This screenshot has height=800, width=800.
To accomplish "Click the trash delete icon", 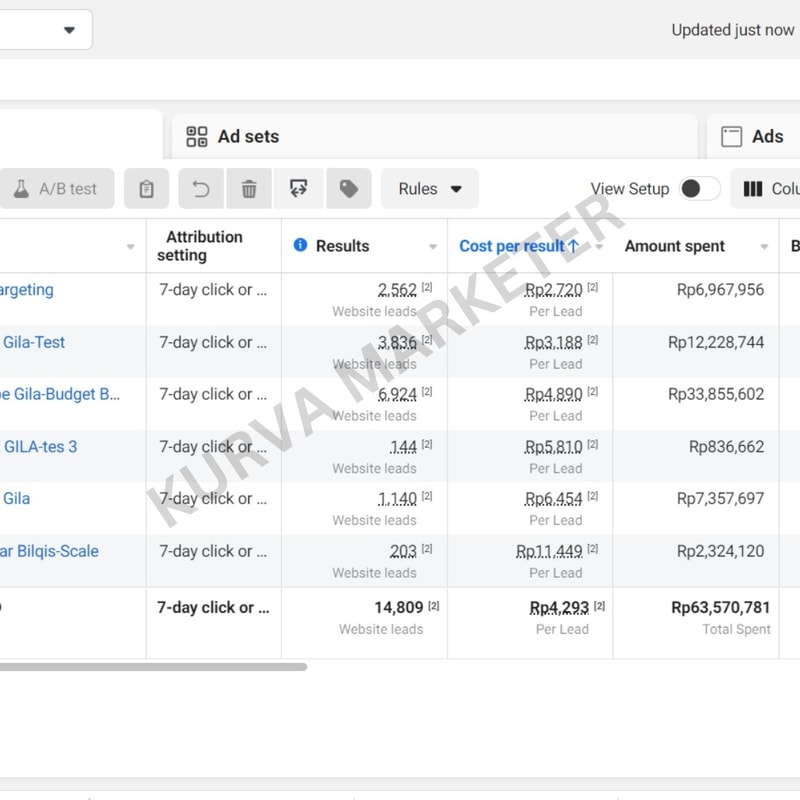I will (x=249, y=189).
